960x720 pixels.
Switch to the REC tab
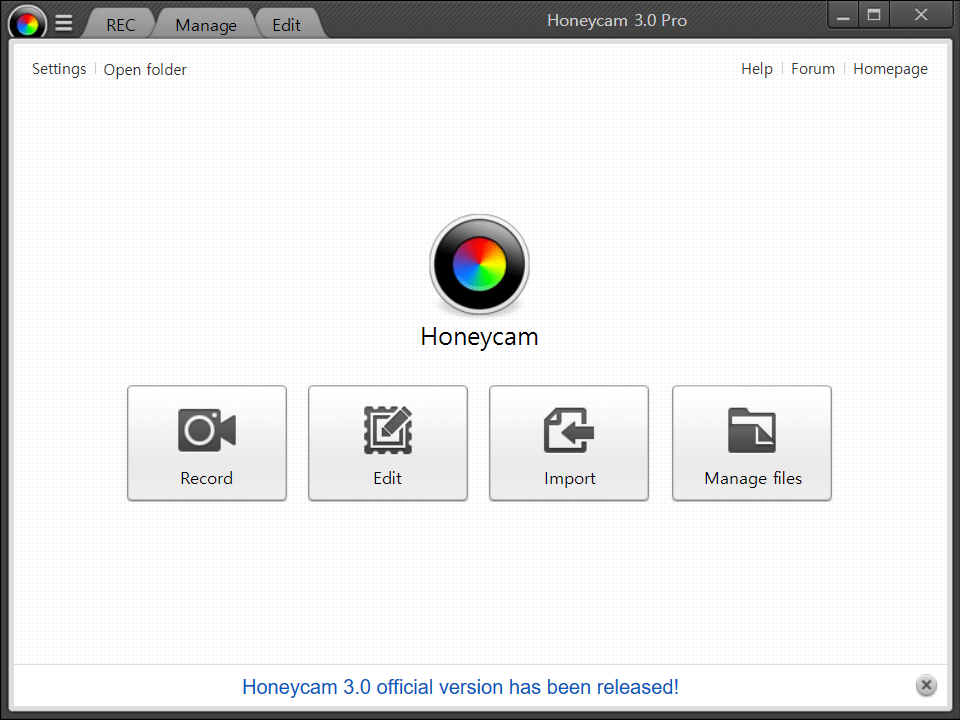click(x=120, y=24)
